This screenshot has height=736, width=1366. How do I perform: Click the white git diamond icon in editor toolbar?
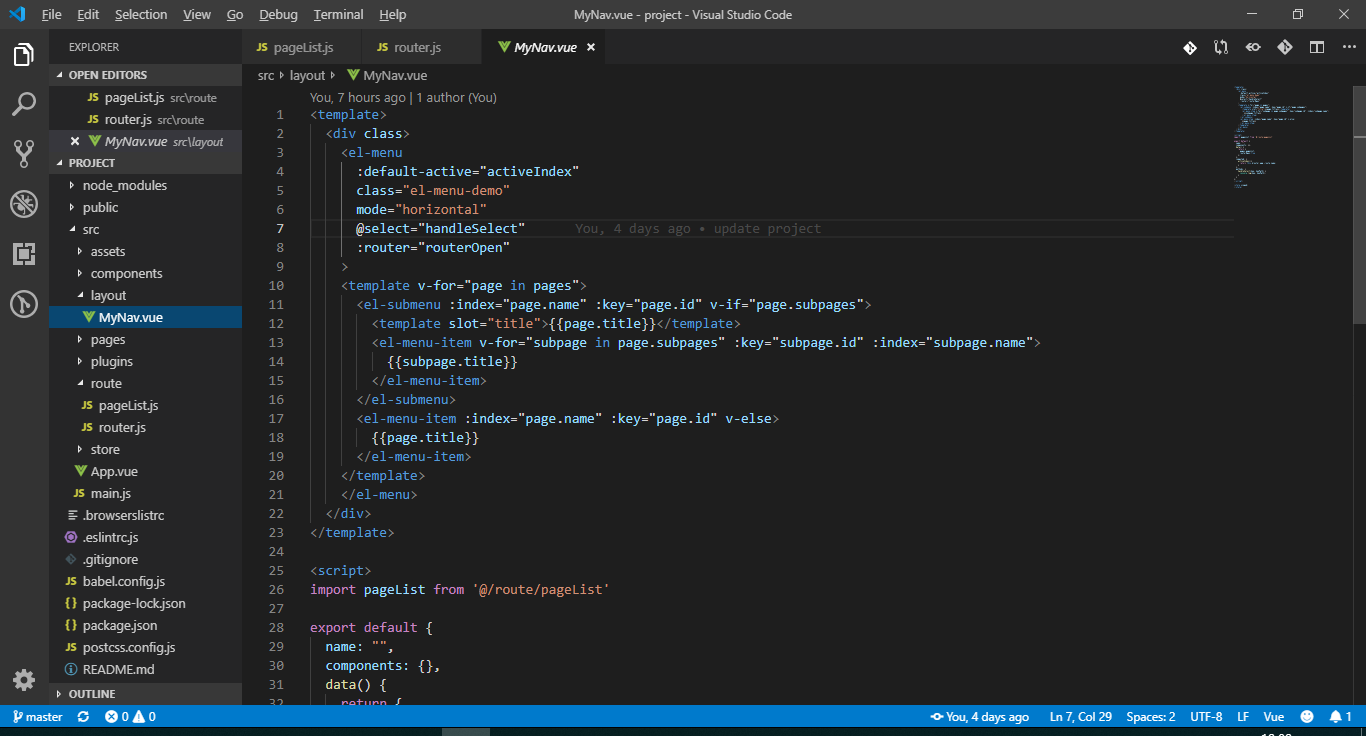(x=1190, y=47)
